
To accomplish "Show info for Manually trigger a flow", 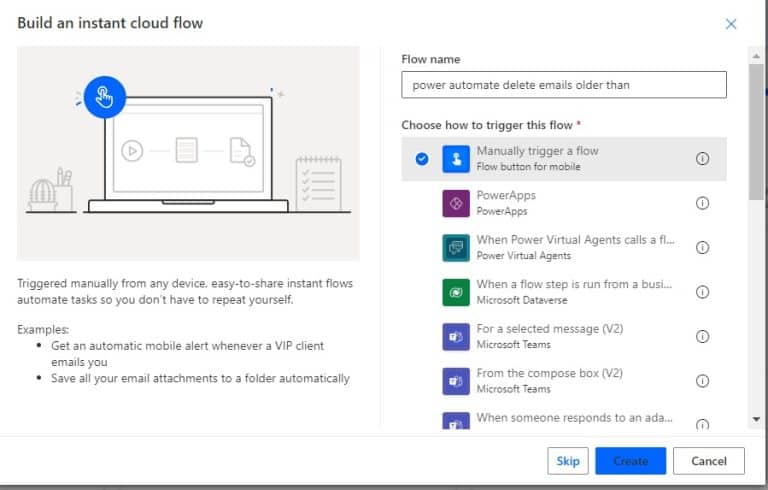I will [x=702, y=158].
